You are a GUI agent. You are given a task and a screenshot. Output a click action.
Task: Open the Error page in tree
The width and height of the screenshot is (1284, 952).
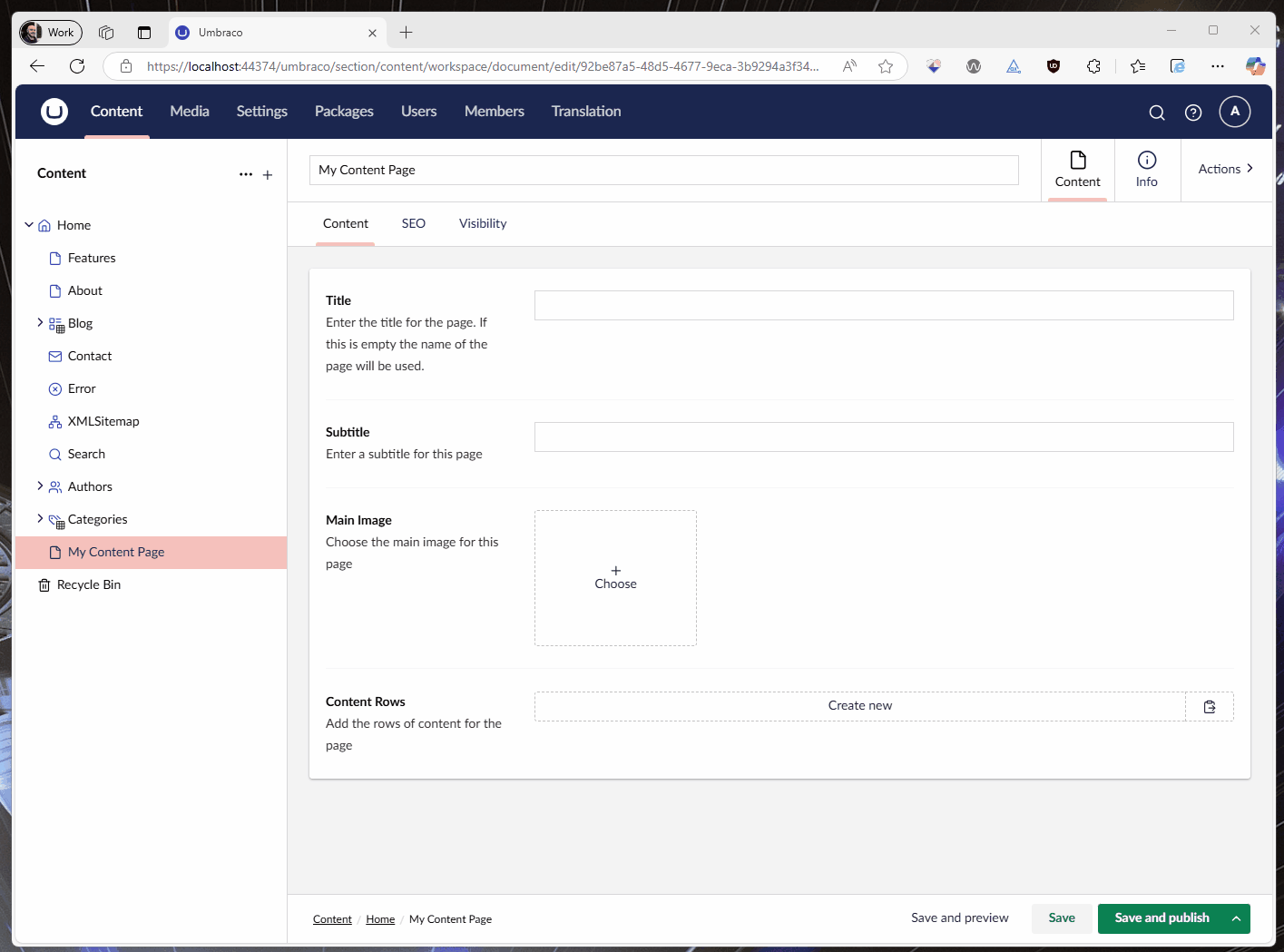82,388
